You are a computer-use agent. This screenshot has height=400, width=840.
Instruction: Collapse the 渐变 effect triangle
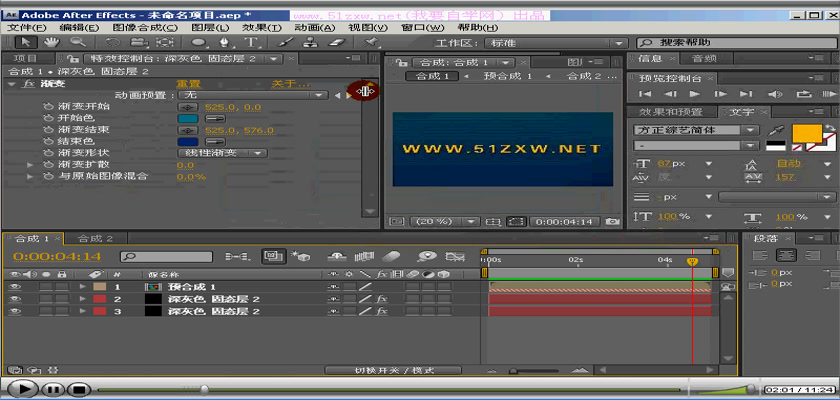coord(11,84)
